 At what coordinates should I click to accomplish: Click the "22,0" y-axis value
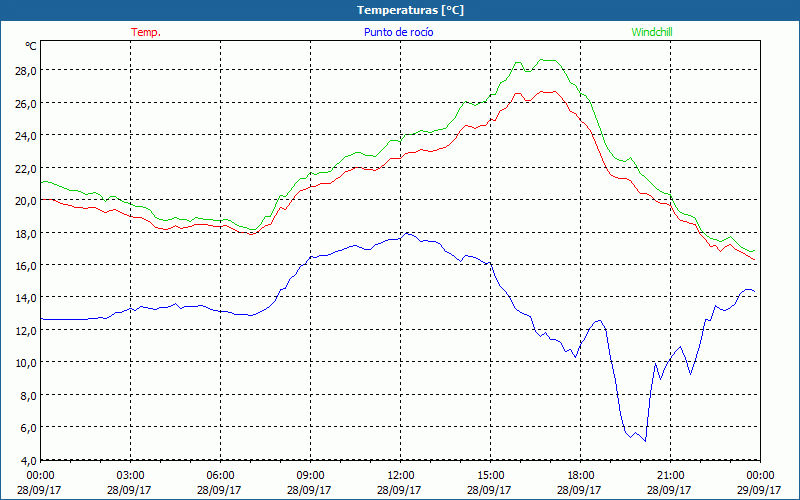(x=25, y=168)
